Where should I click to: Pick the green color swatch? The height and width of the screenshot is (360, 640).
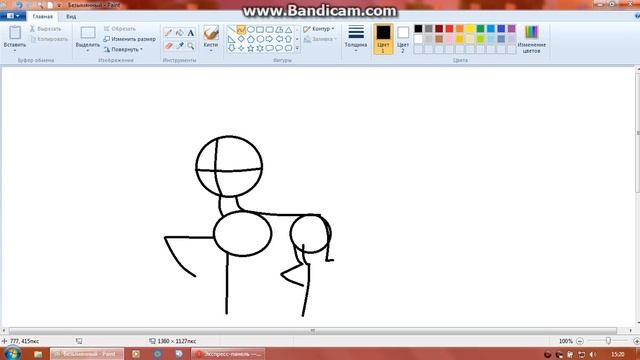point(480,29)
